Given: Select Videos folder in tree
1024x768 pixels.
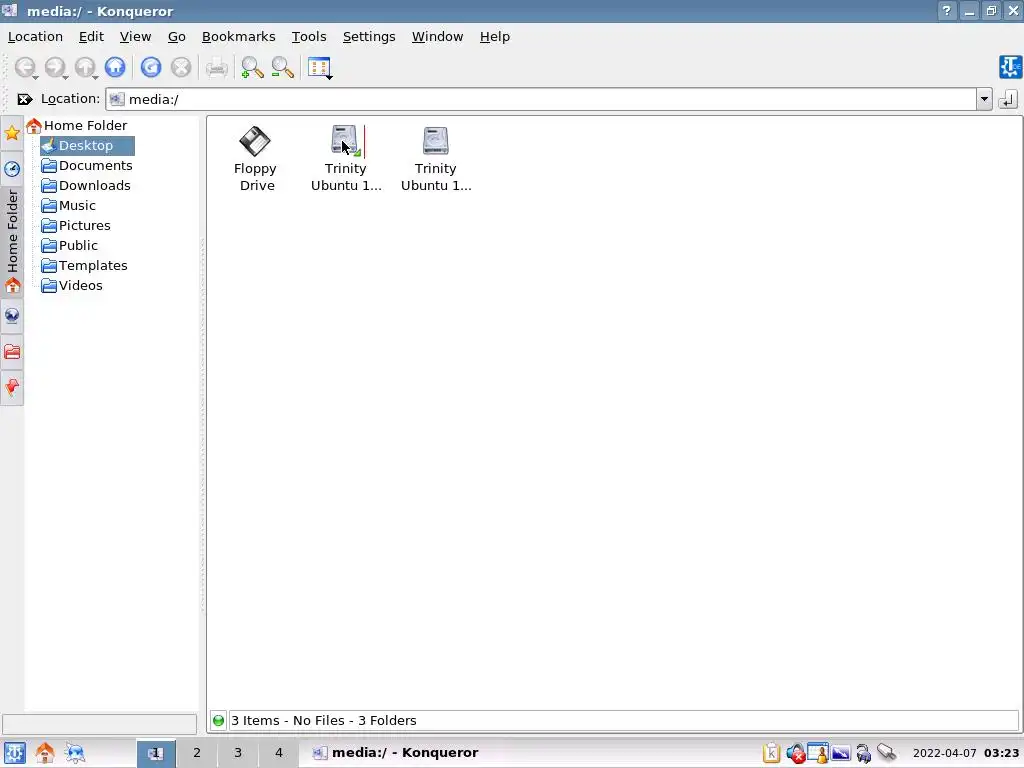Looking at the screenshot, I should tap(72, 286).
